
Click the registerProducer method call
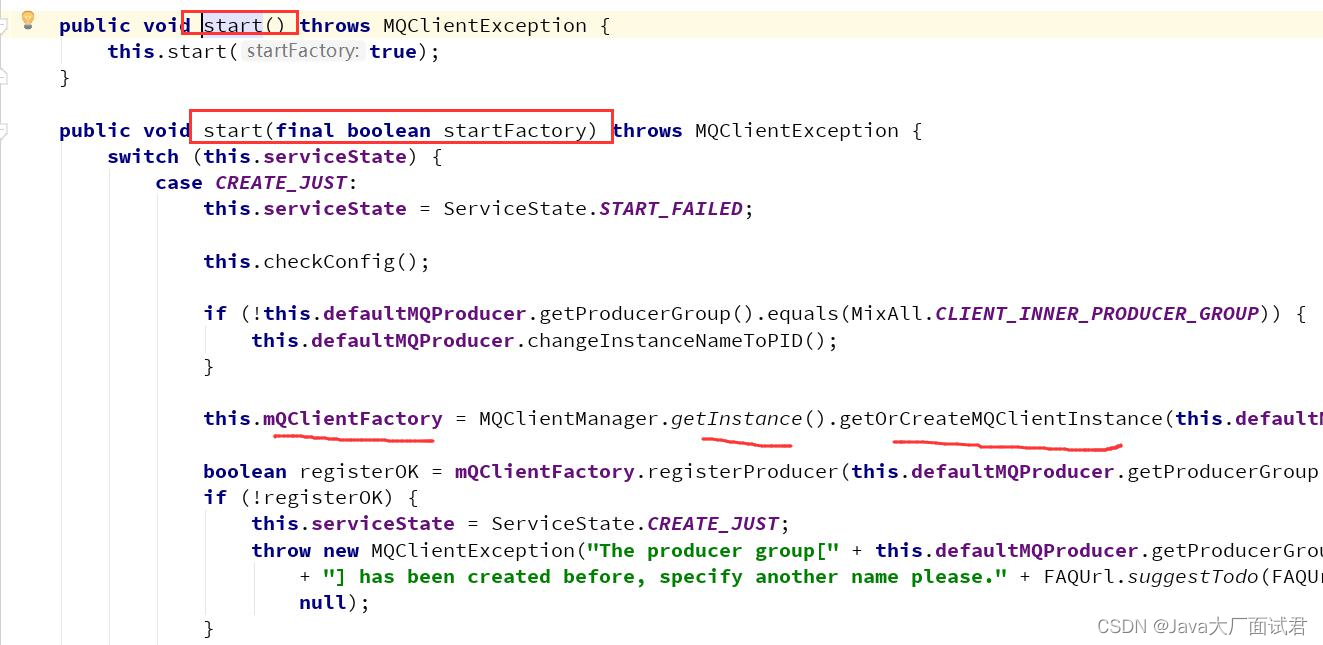(x=743, y=471)
